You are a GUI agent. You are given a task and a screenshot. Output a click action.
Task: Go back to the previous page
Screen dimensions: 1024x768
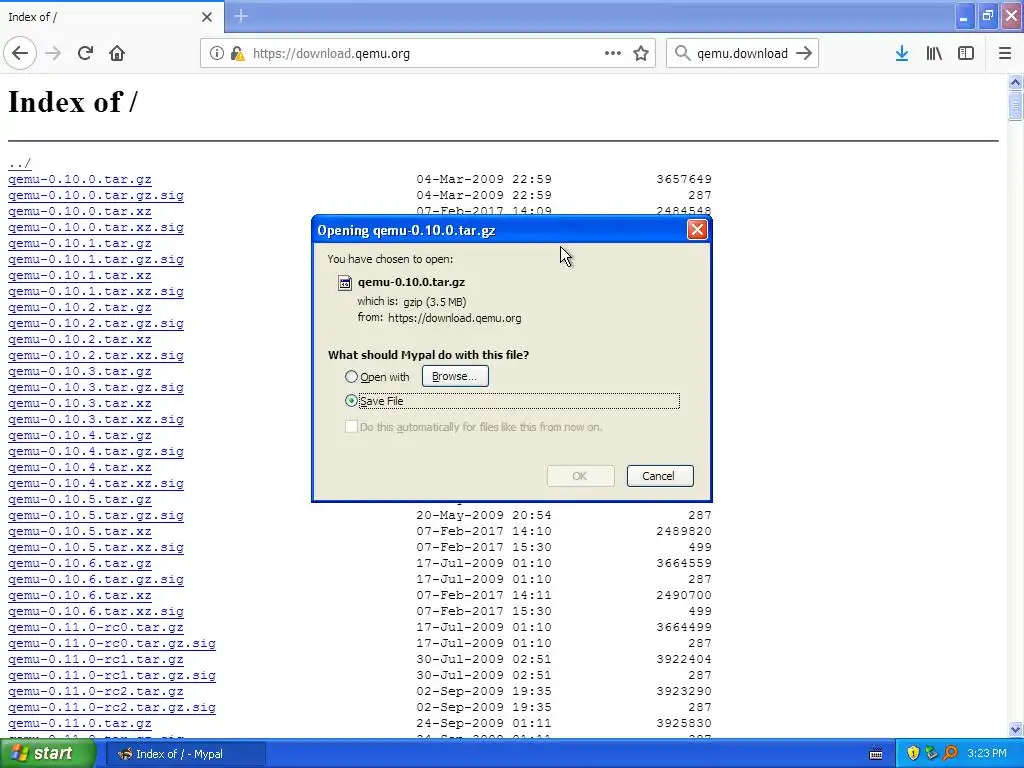tap(20, 53)
